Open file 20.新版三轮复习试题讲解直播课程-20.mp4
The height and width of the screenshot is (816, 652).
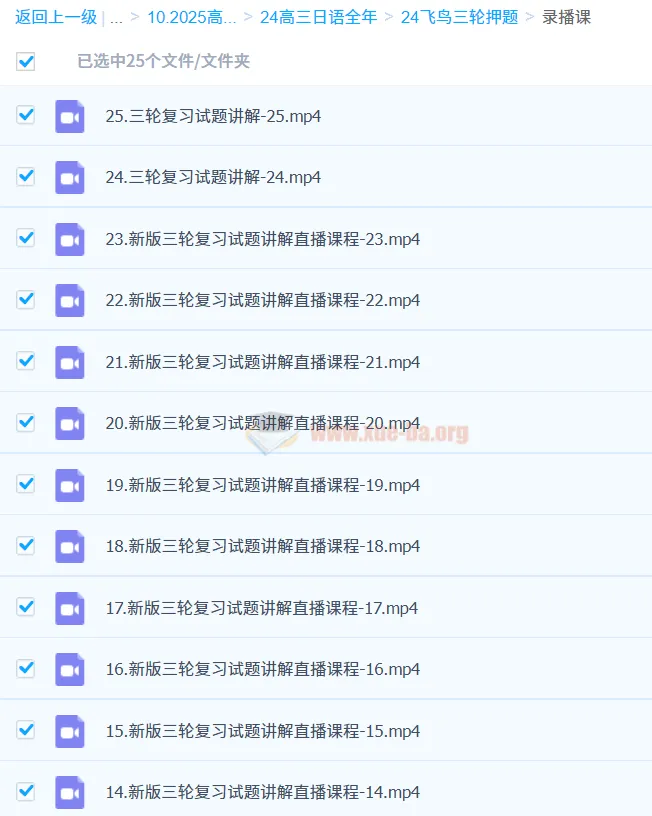(263, 423)
